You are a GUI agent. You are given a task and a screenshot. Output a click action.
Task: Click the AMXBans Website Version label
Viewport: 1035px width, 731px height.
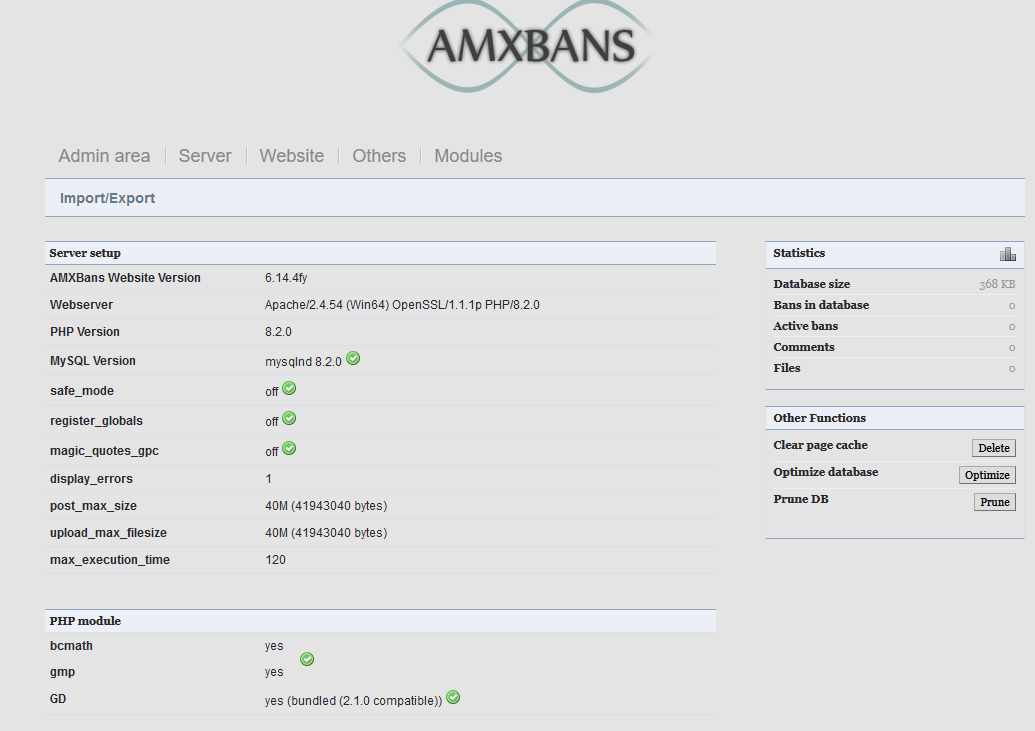coord(125,278)
